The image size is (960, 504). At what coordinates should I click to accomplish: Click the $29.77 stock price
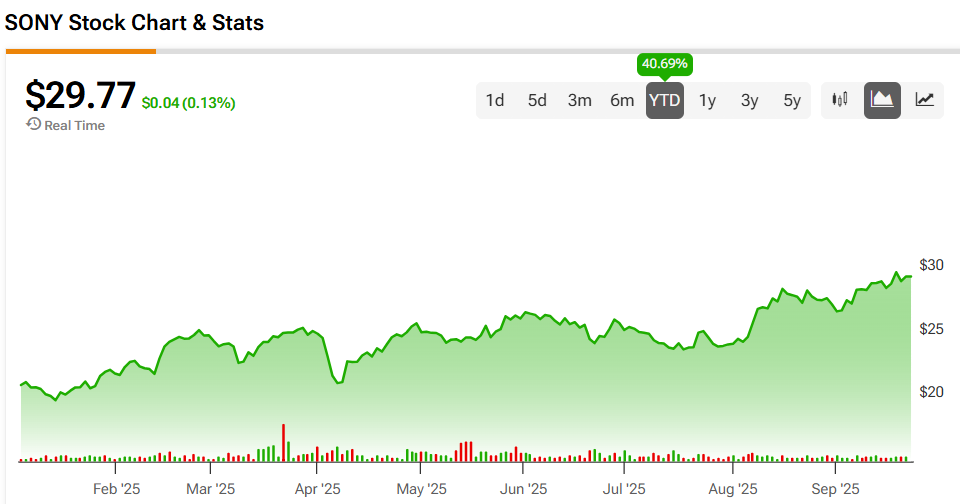point(80,96)
